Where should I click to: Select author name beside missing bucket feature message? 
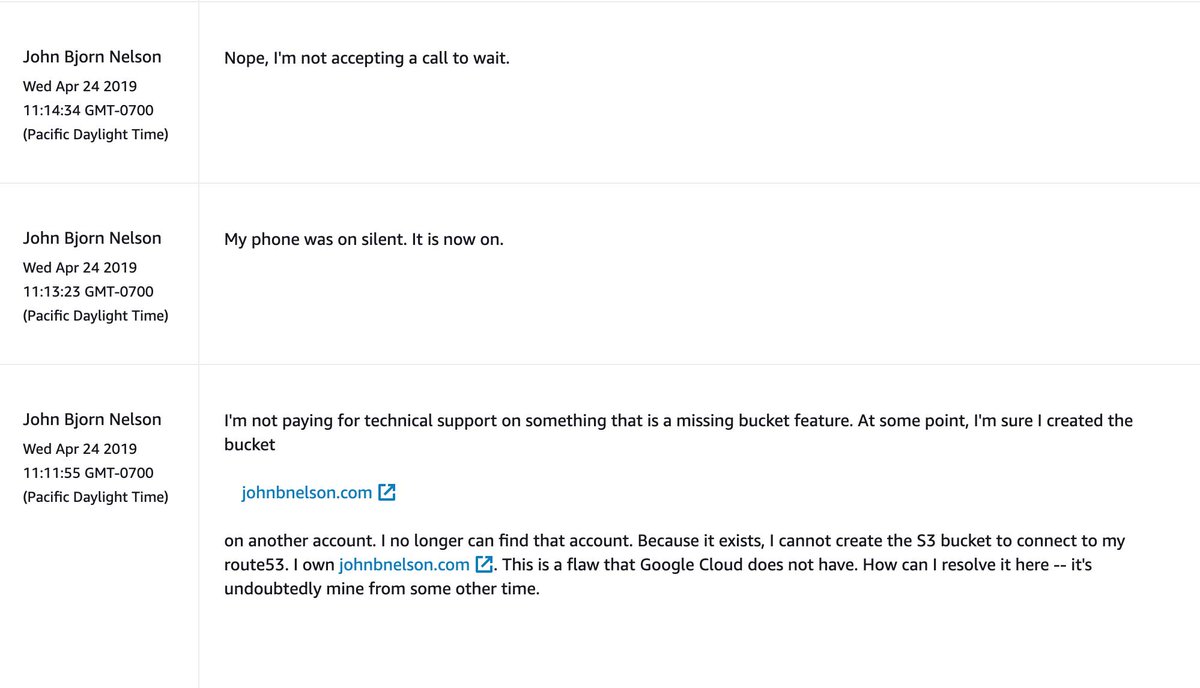point(92,419)
